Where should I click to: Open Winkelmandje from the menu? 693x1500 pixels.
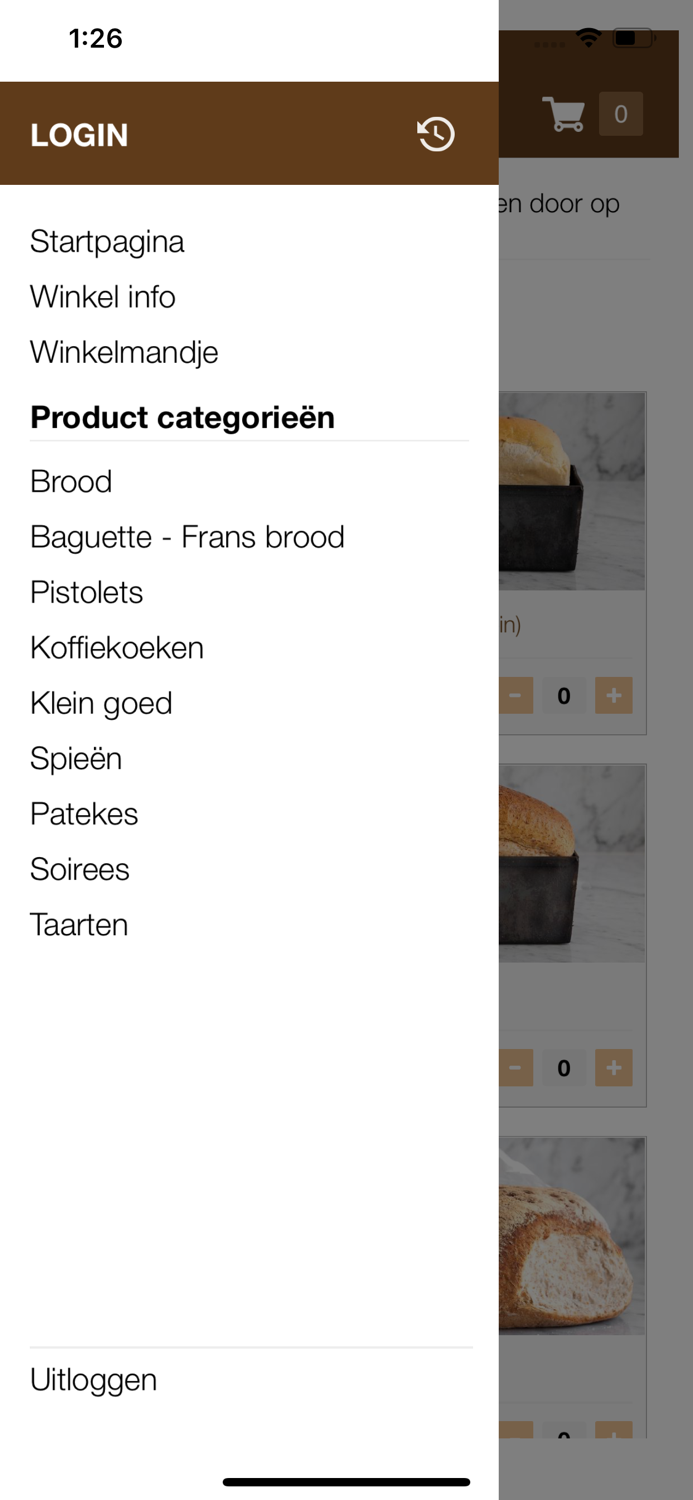pyautogui.click(x=124, y=352)
